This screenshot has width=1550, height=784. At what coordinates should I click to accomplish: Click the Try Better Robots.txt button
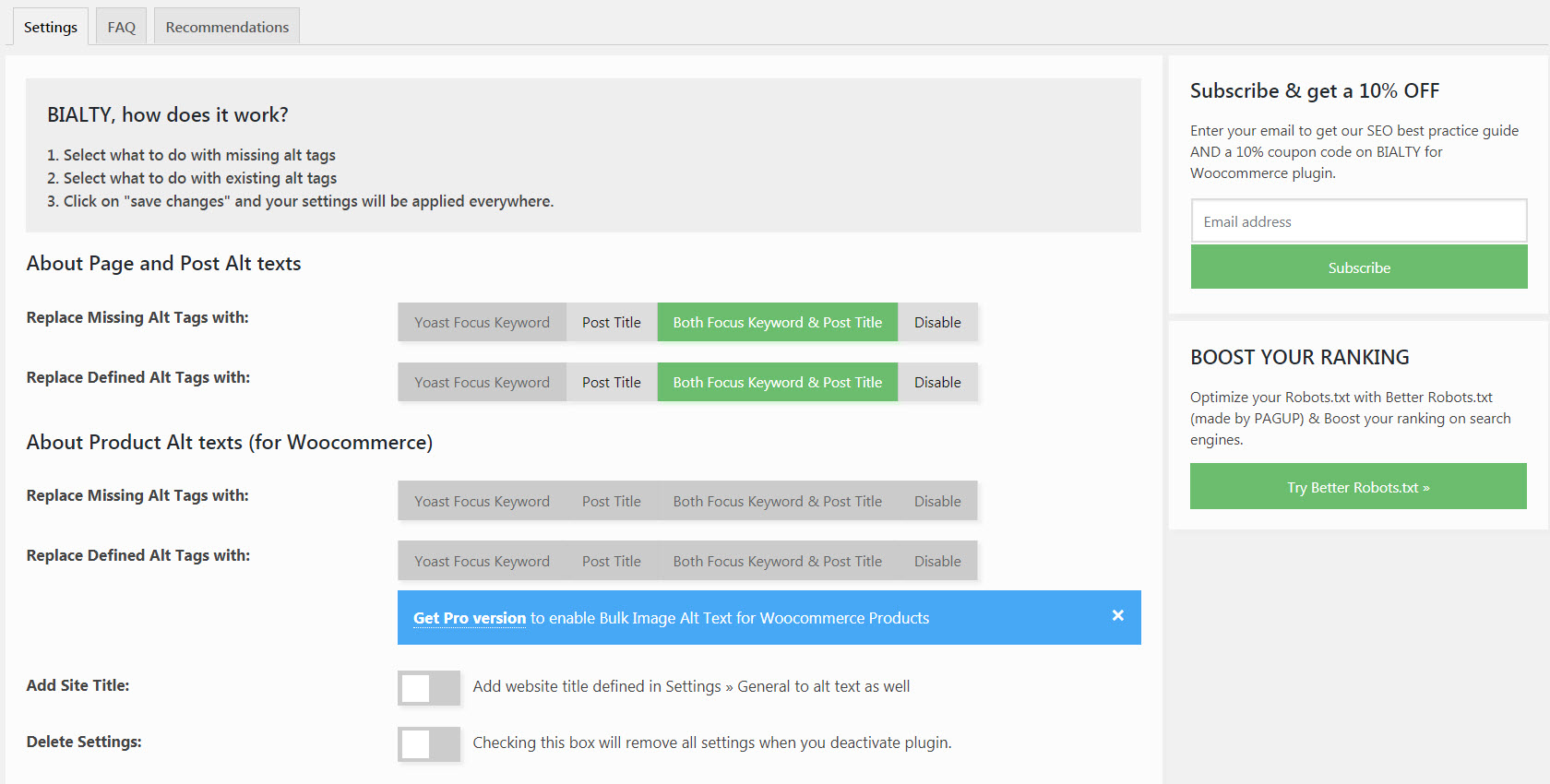pos(1358,487)
